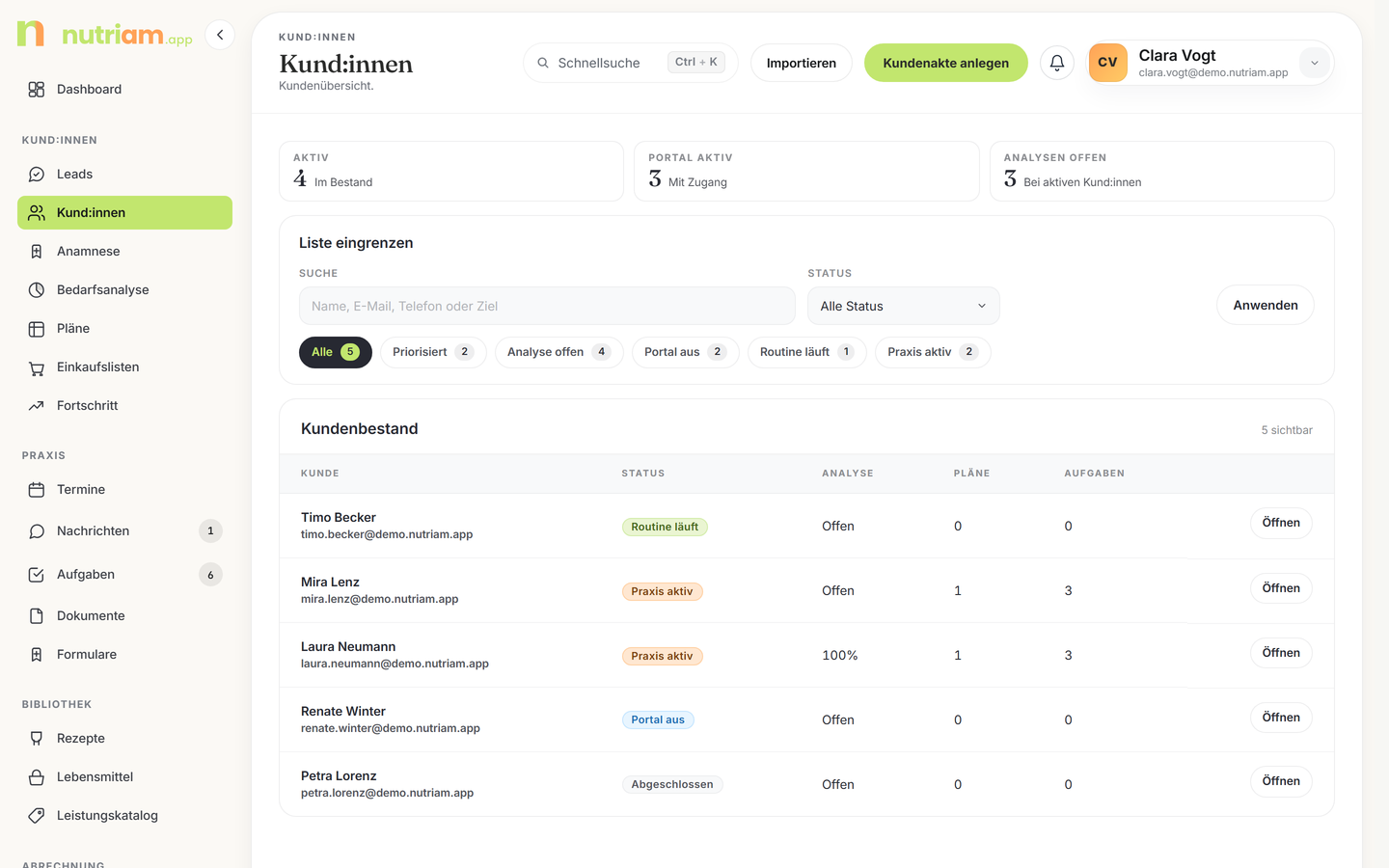The height and width of the screenshot is (868, 1389).
Task: Click the Importieren button
Action: [x=802, y=63]
